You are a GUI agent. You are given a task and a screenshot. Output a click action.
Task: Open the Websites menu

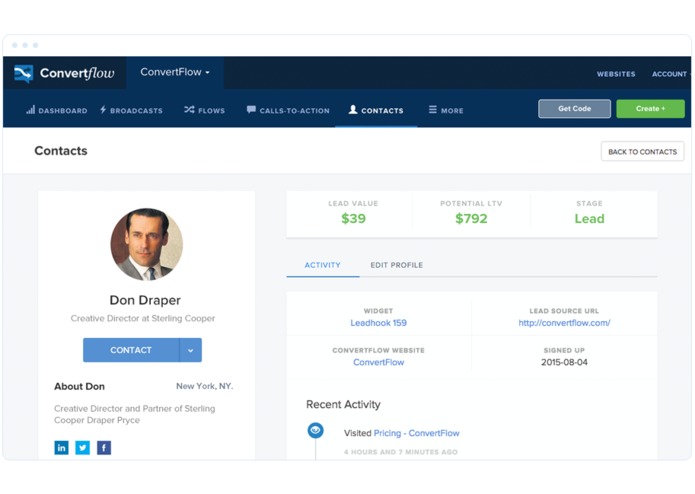[616, 74]
